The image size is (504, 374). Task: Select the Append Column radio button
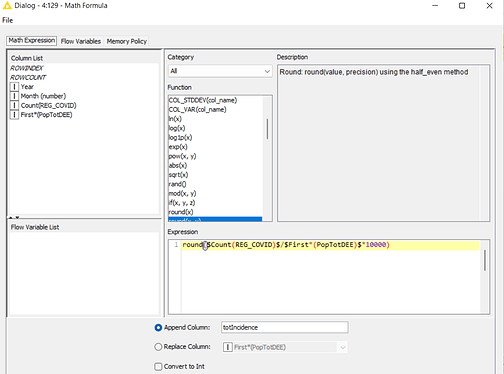coord(158,328)
